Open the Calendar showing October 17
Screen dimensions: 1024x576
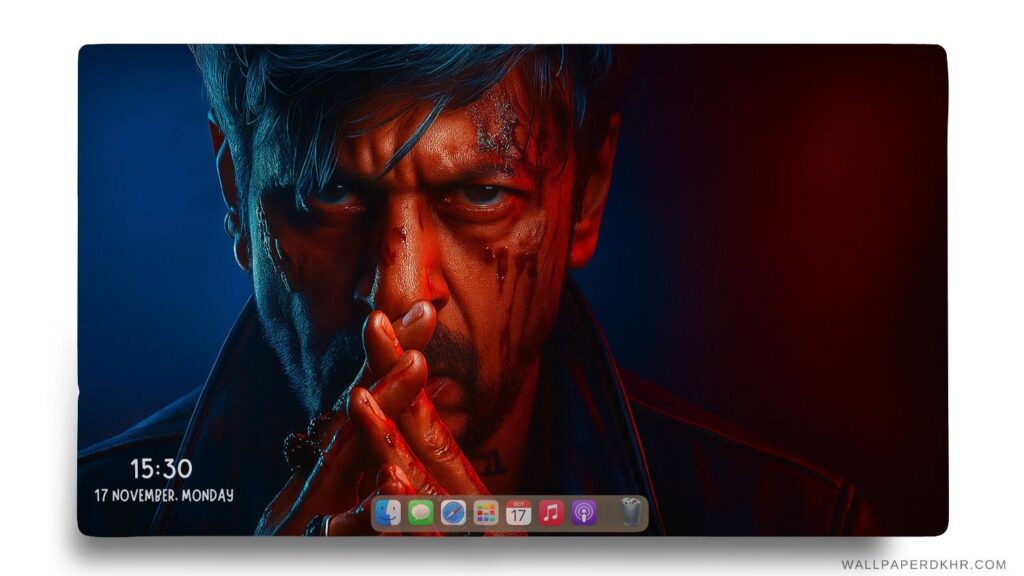(519, 514)
